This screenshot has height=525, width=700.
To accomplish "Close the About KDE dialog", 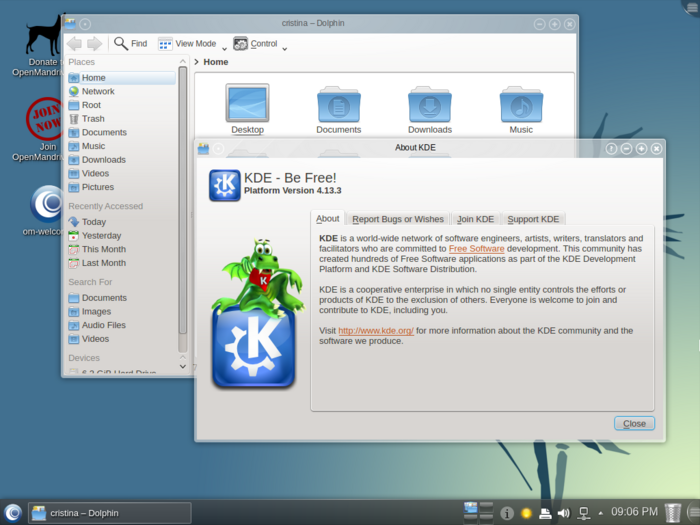I will click(x=634, y=424).
